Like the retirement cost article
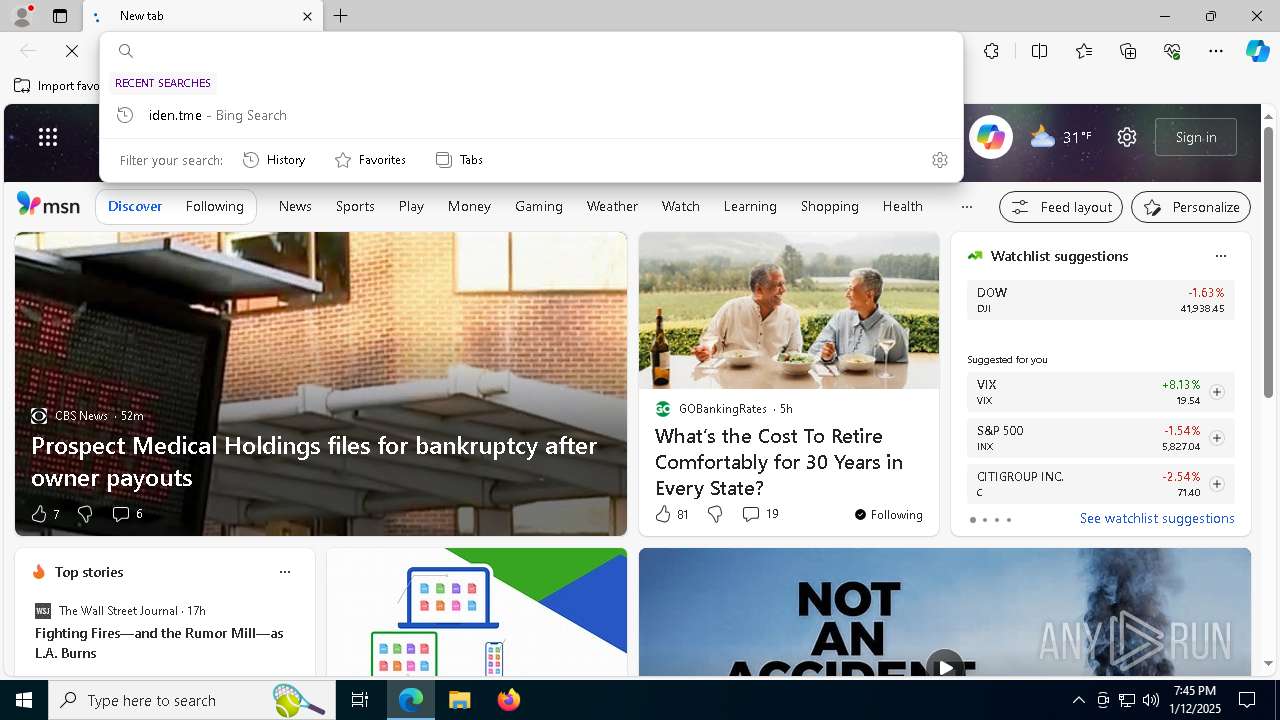 (671, 514)
